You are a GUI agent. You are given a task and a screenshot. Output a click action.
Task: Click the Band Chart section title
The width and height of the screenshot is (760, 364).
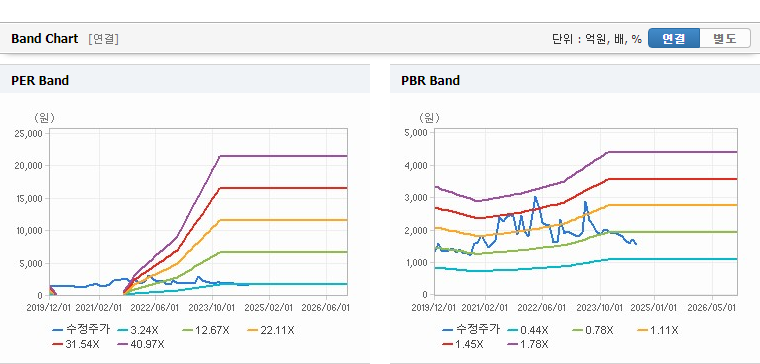pyautogui.click(x=45, y=39)
